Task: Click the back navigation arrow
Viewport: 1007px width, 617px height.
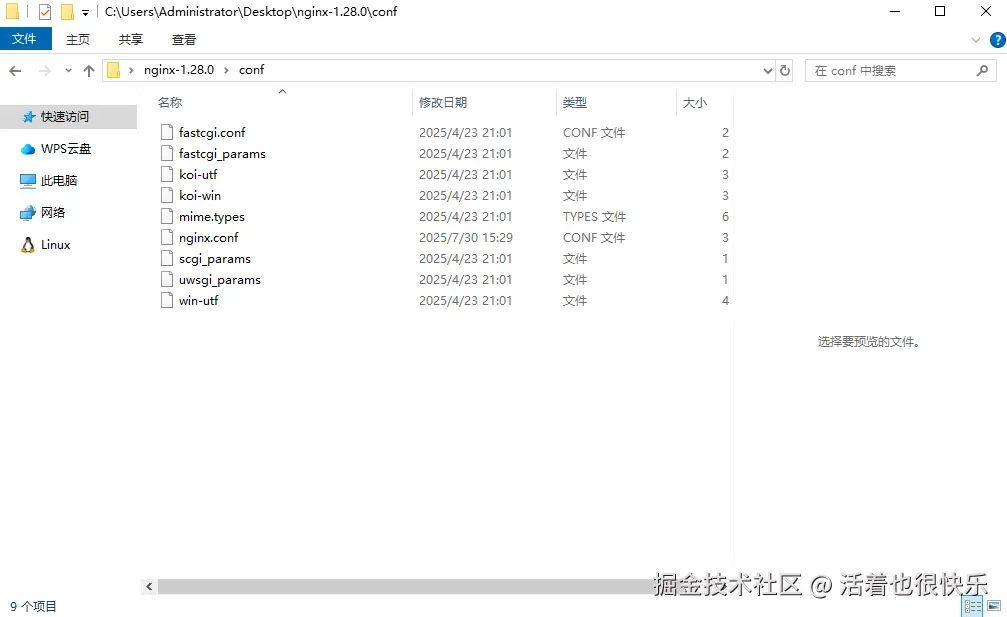Action: 15,70
